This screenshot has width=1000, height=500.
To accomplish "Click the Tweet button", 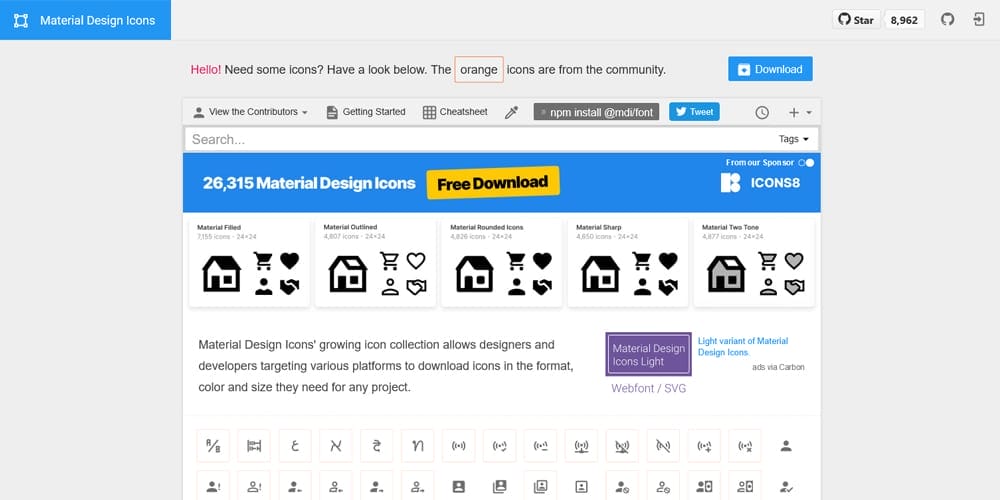I will [x=694, y=112].
